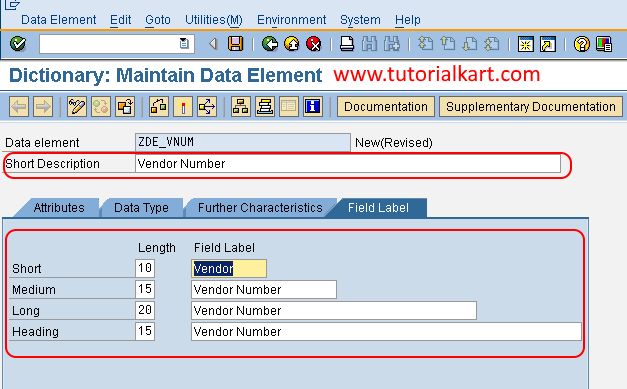This screenshot has width=627, height=389.
Task: Click the Short Description input field
Action: pos(348,164)
